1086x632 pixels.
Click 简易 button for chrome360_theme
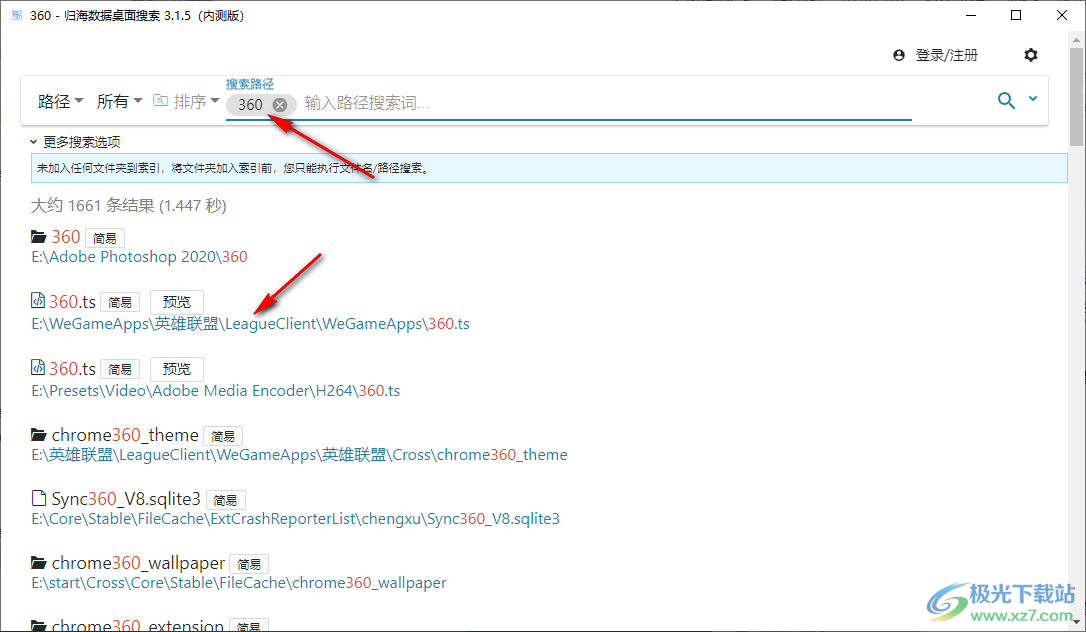[223, 436]
